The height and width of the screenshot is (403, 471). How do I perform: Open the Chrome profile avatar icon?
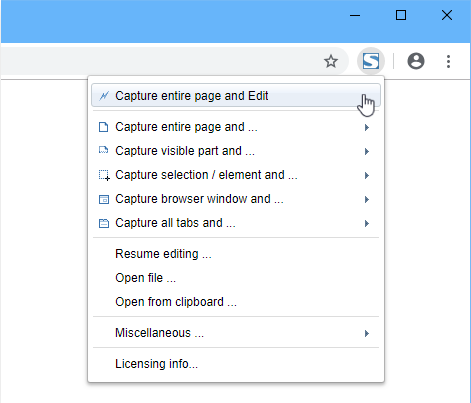coord(416,61)
